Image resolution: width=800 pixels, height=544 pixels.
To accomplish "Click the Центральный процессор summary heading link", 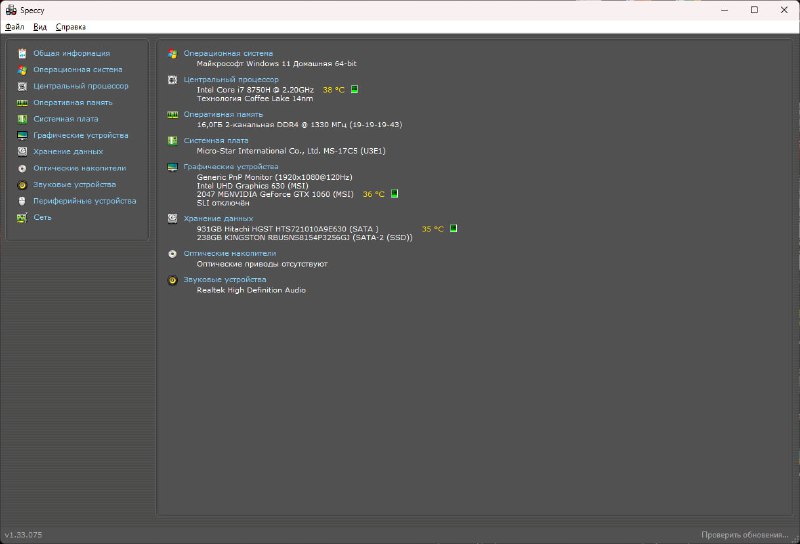I will (231, 80).
